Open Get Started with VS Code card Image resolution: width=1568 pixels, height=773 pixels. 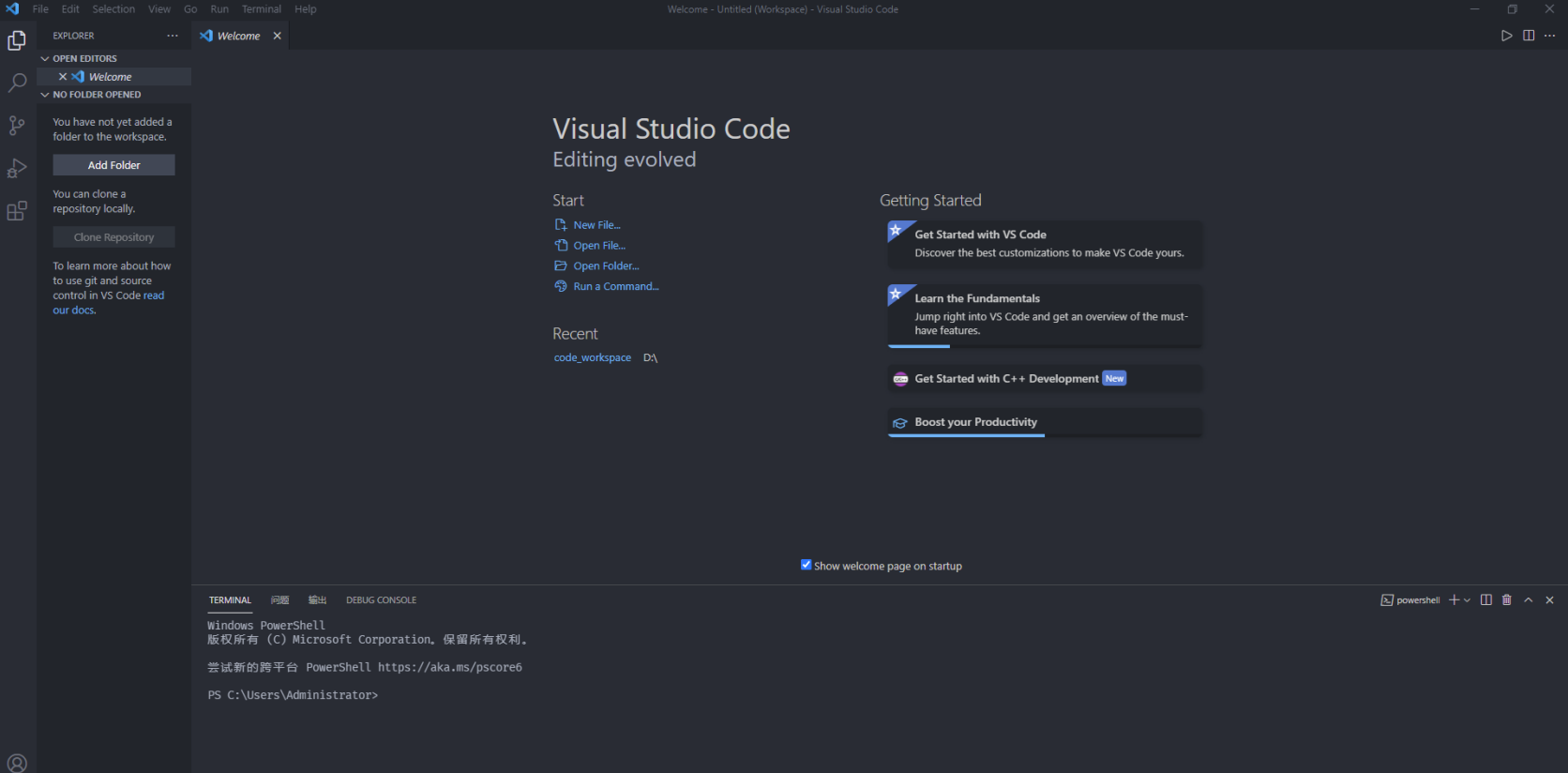1045,244
